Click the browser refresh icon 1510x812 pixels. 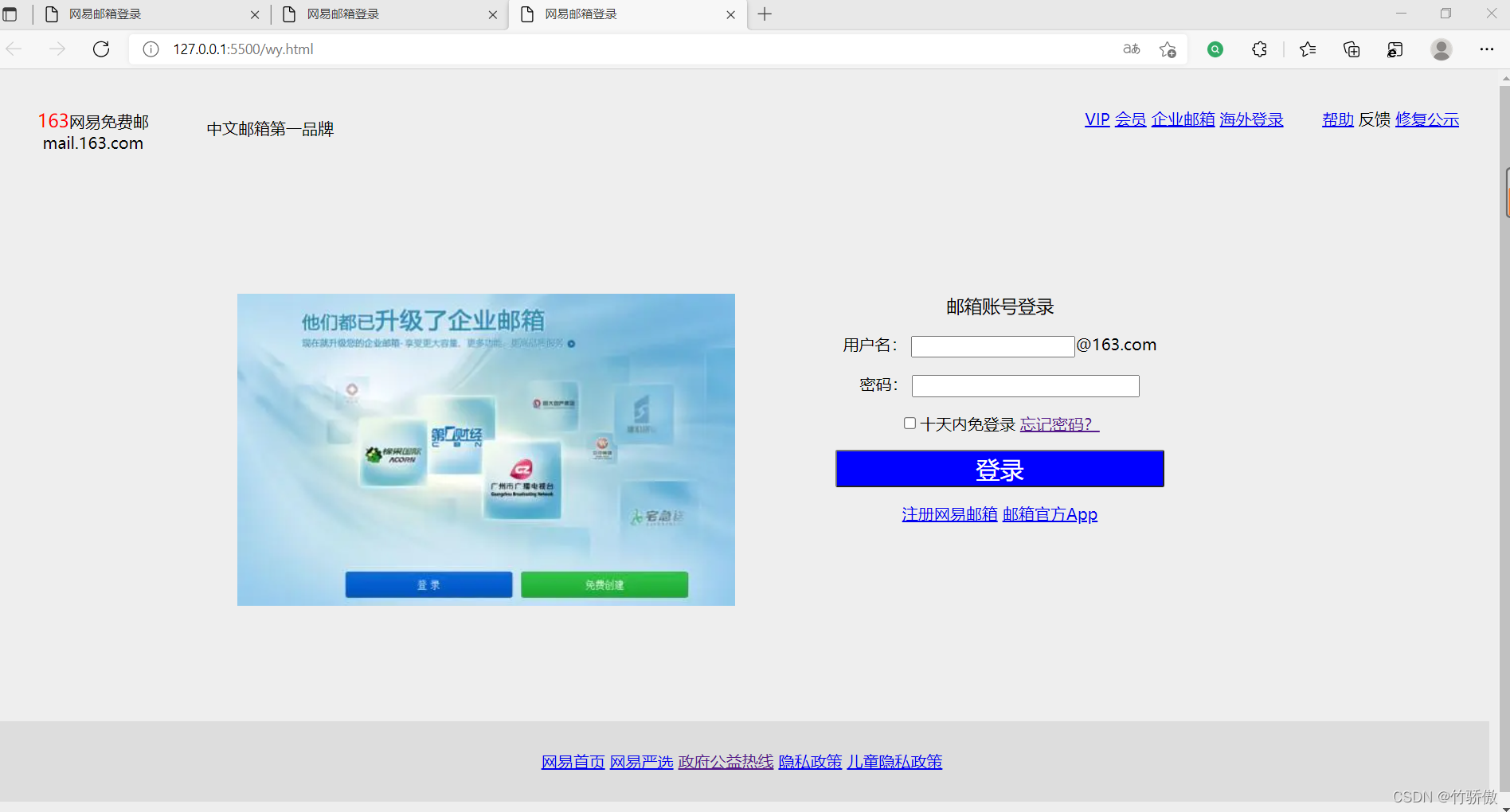pos(101,49)
